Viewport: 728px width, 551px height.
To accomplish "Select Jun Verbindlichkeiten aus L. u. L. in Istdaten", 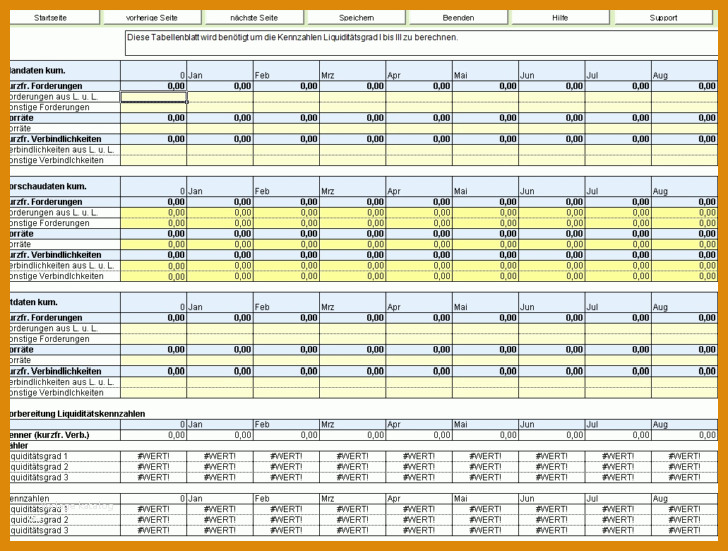I will click(552, 382).
